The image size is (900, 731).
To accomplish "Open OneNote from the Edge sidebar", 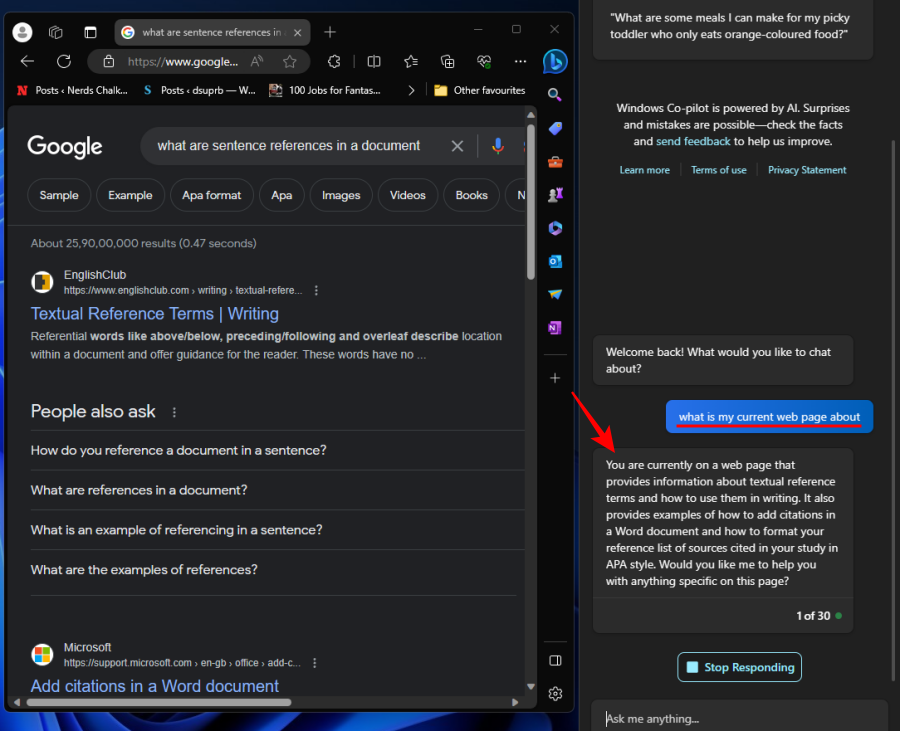I will pos(555,328).
